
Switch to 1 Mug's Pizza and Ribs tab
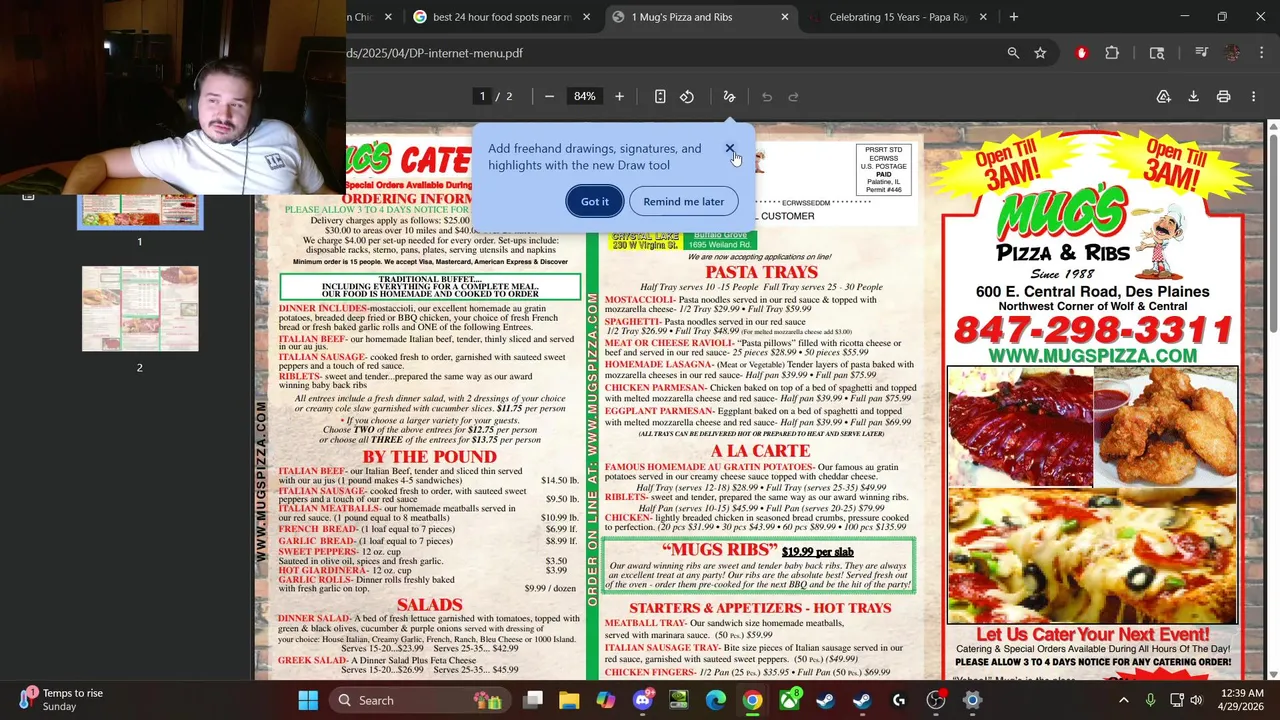click(701, 17)
